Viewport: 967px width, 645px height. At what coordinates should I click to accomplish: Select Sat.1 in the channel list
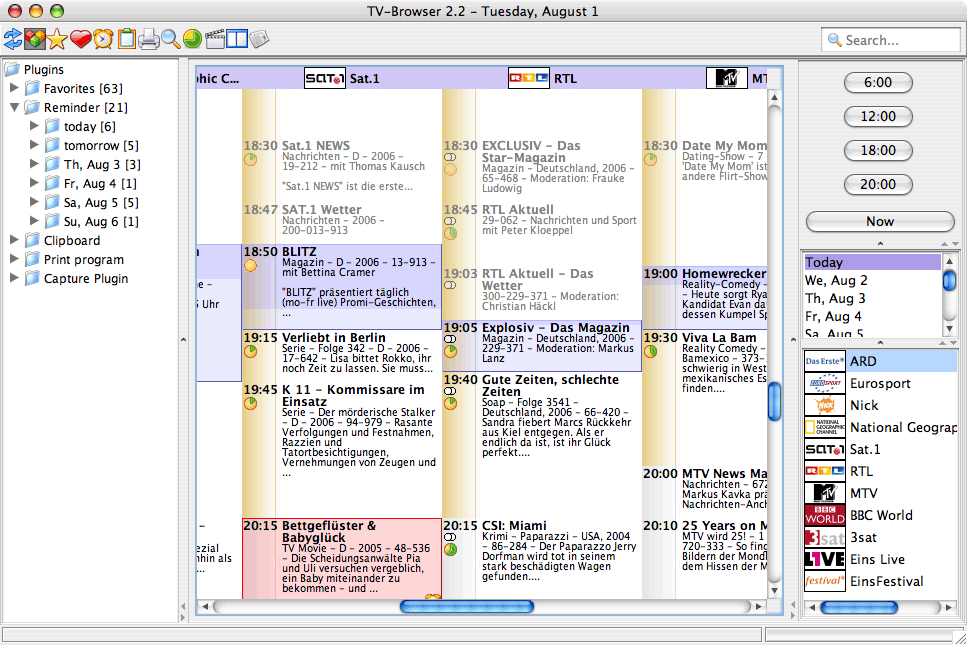[x=880, y=450]
